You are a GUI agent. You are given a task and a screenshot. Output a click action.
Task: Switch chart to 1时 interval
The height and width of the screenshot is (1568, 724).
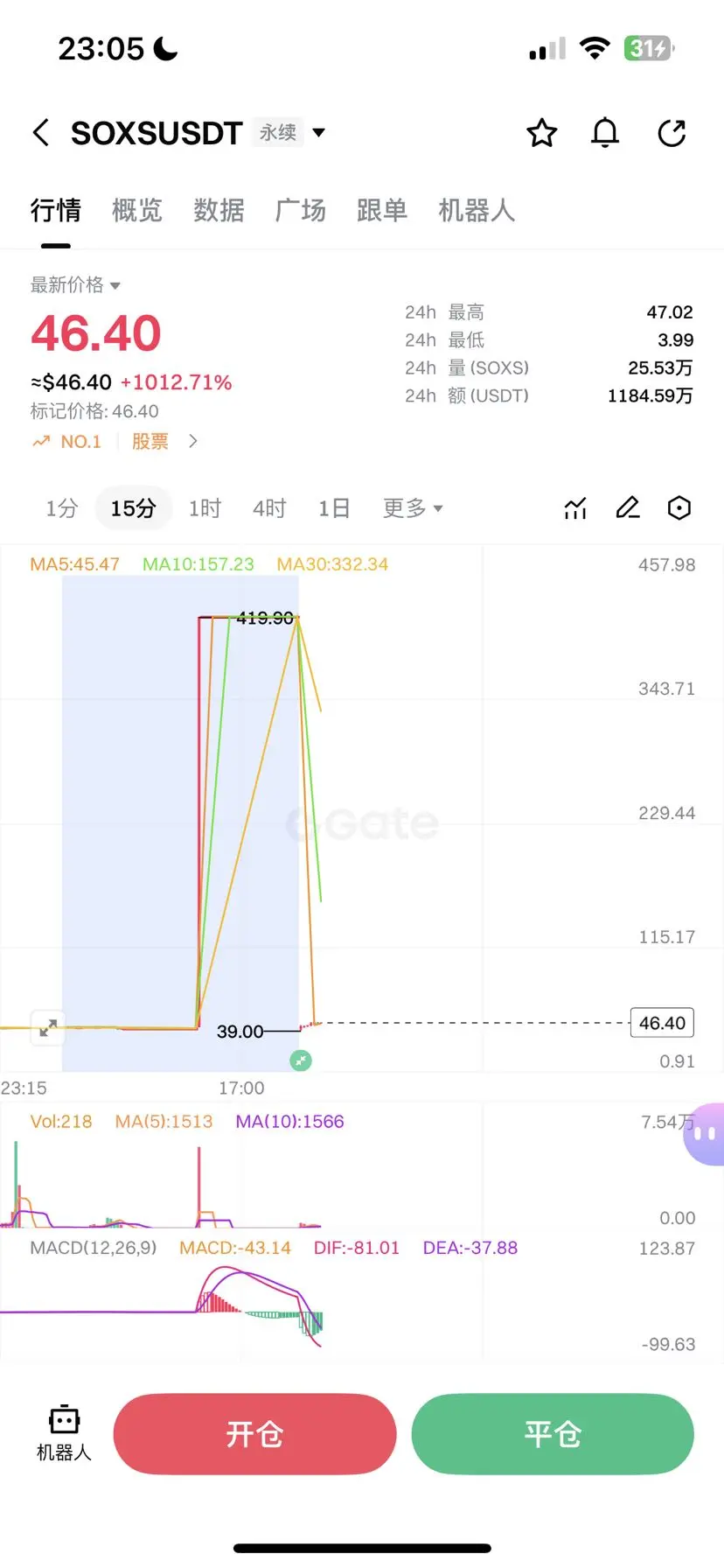click(205, 508)
